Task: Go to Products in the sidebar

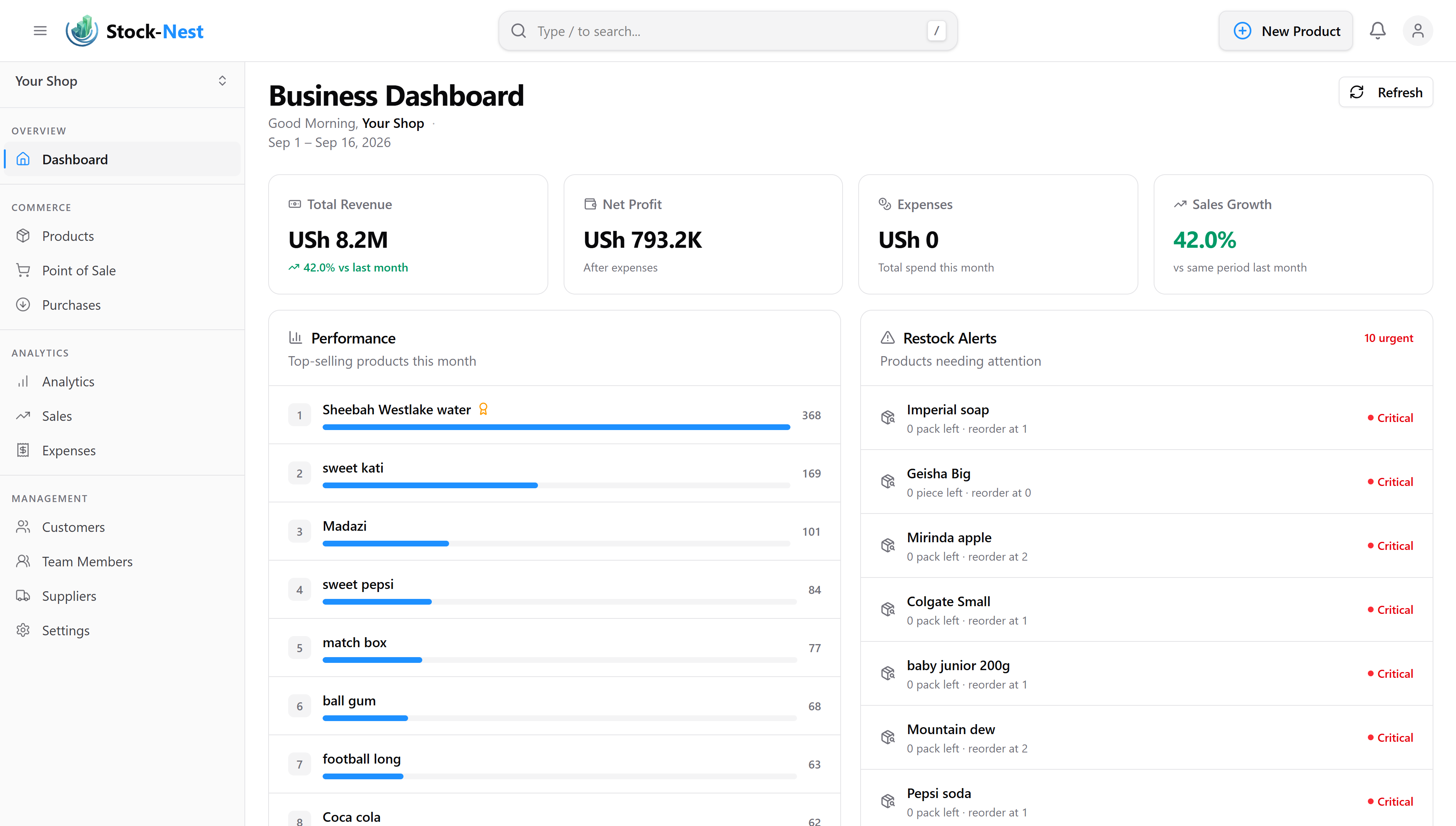Action: pyautogui.click(x=122, y=236)
